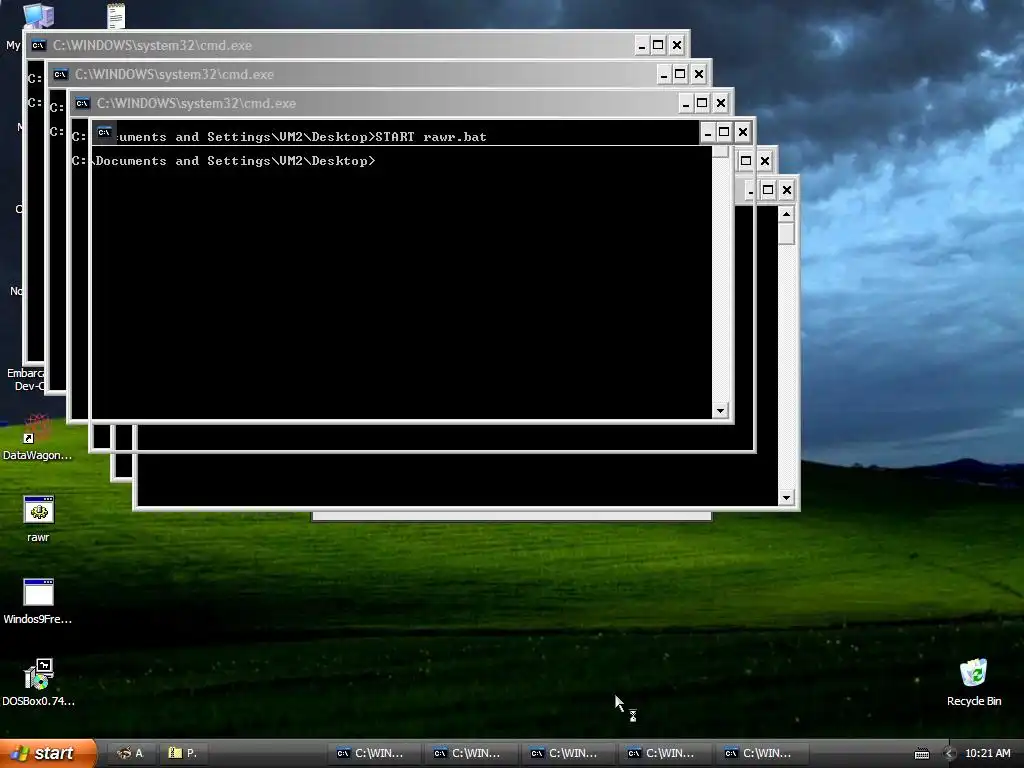Open the Start menu
1024x768 pixels.
pyautogui.click(x=48, y=753)
